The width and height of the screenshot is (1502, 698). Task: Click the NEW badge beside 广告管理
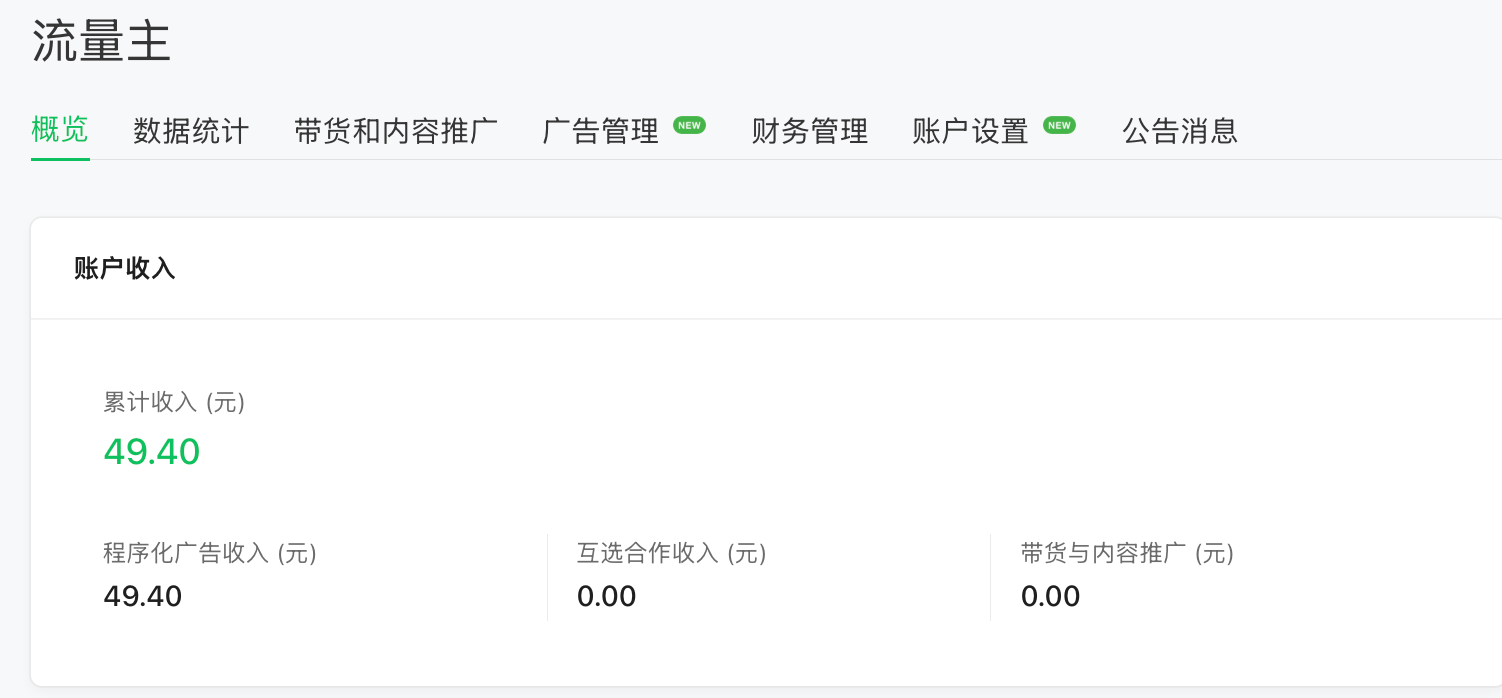(689, 125)
